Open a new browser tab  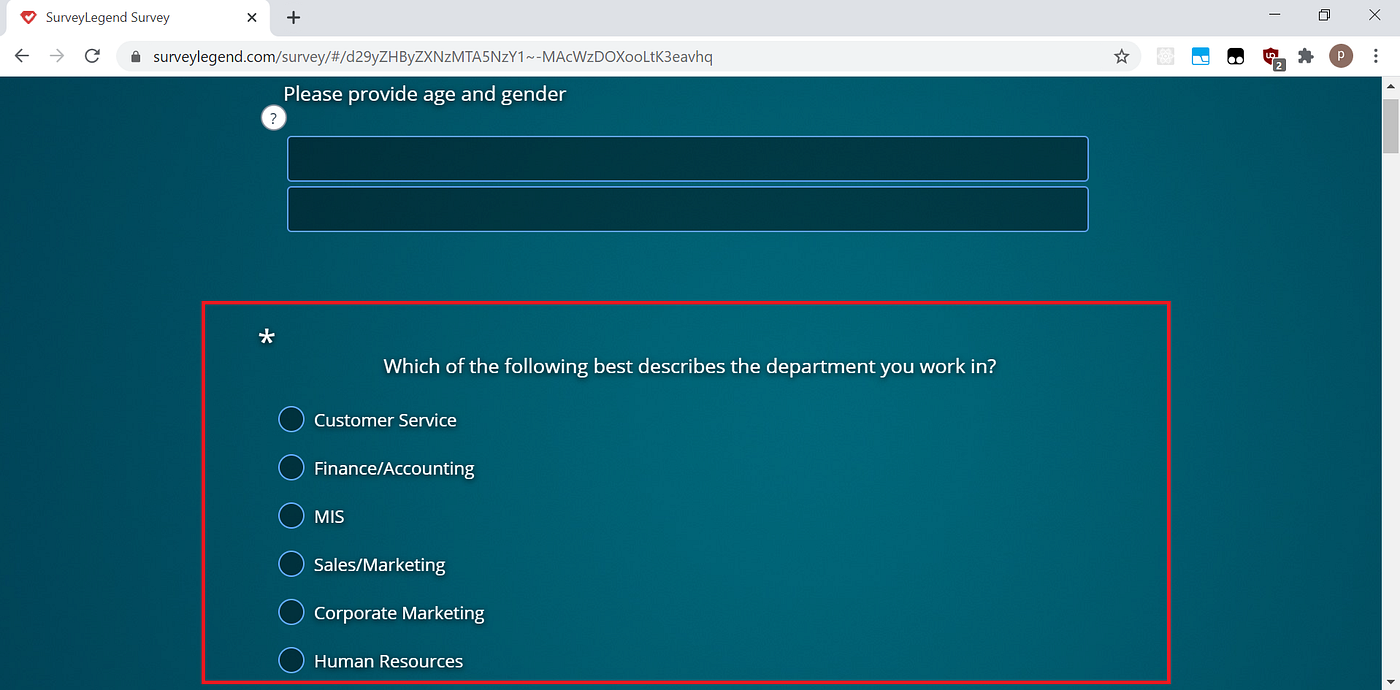(x=293, y=17)
